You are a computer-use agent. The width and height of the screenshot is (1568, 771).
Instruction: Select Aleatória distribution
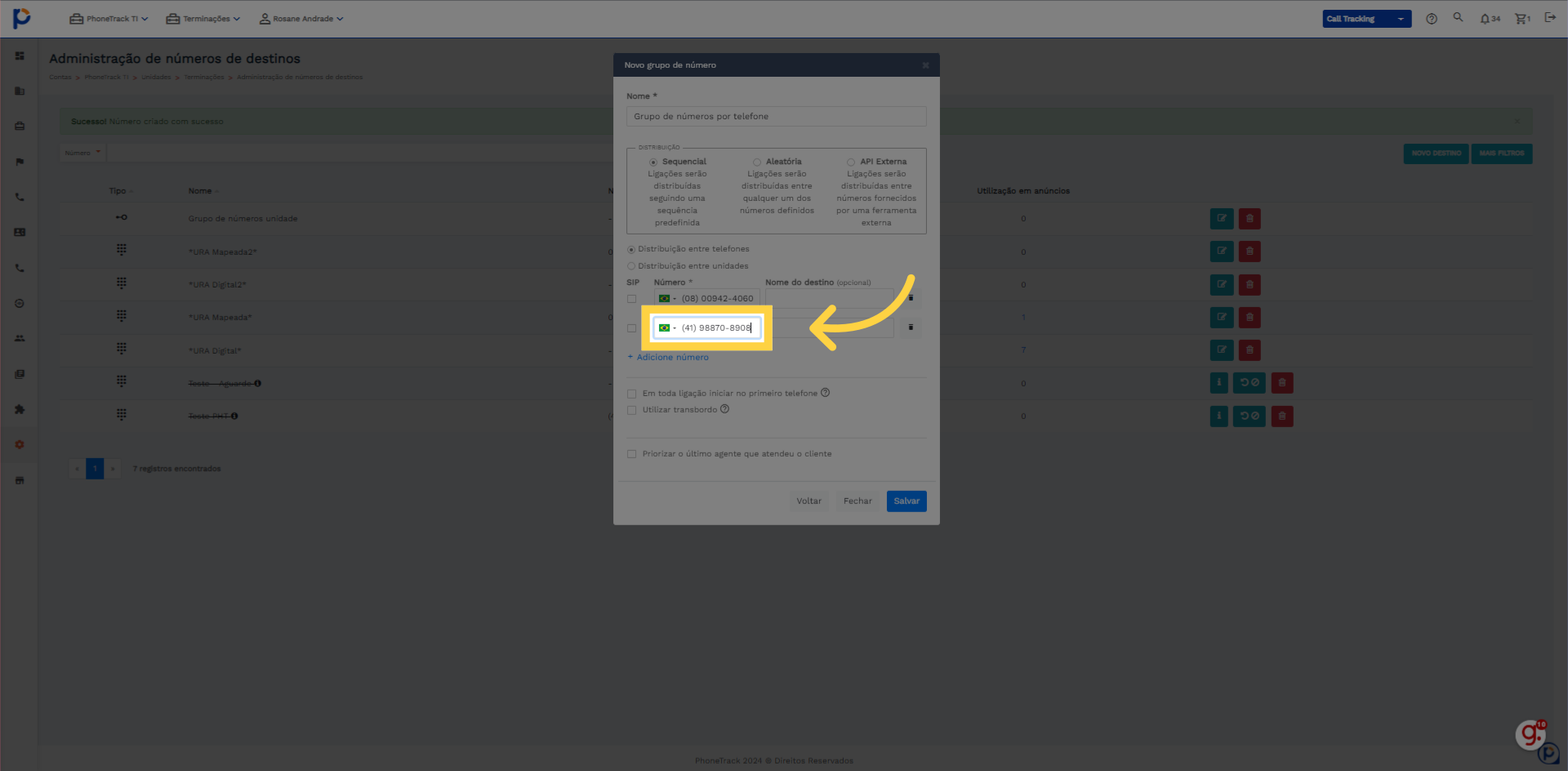point(757,163)
